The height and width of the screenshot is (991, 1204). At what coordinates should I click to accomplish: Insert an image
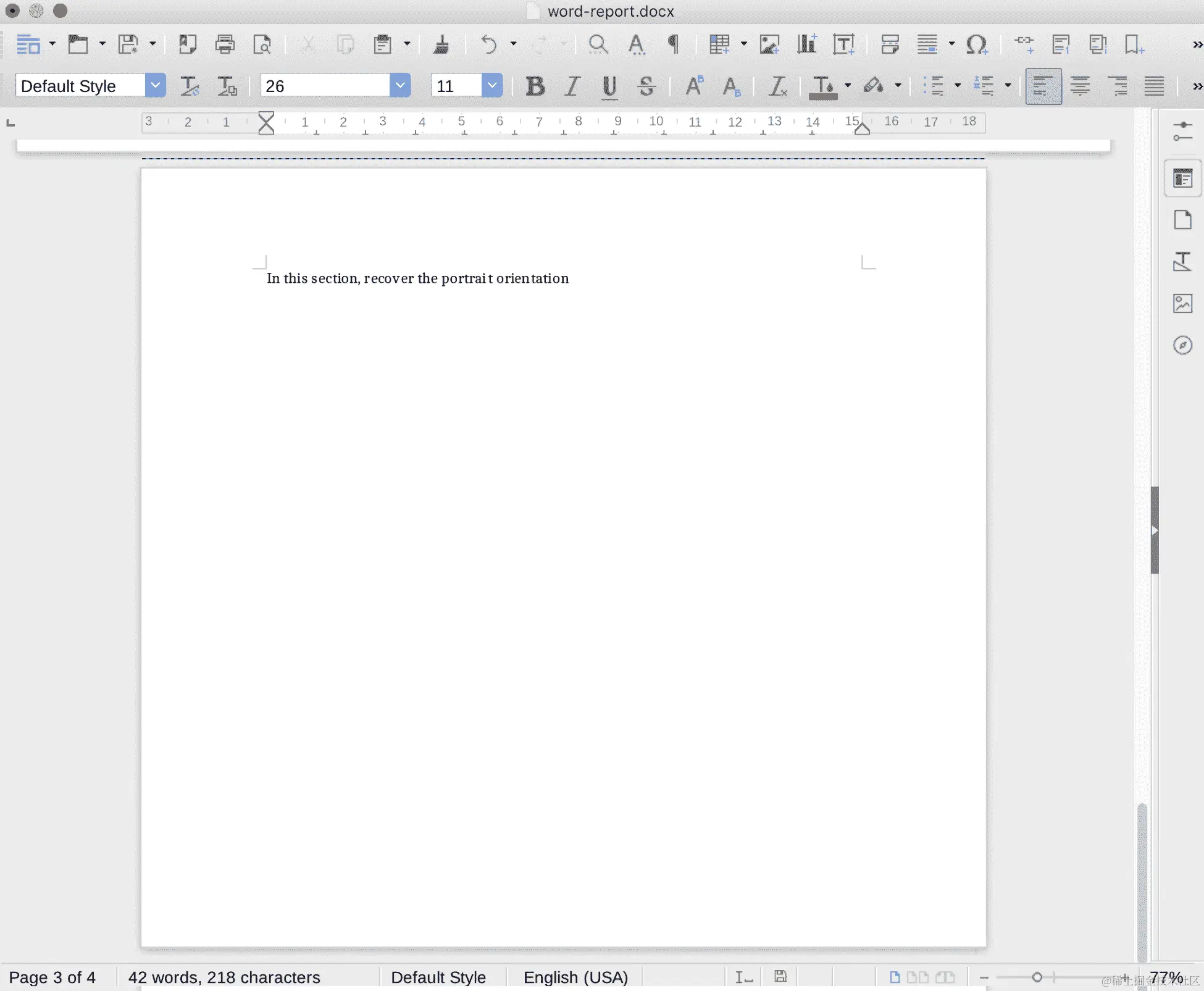(x=769, y=44)
